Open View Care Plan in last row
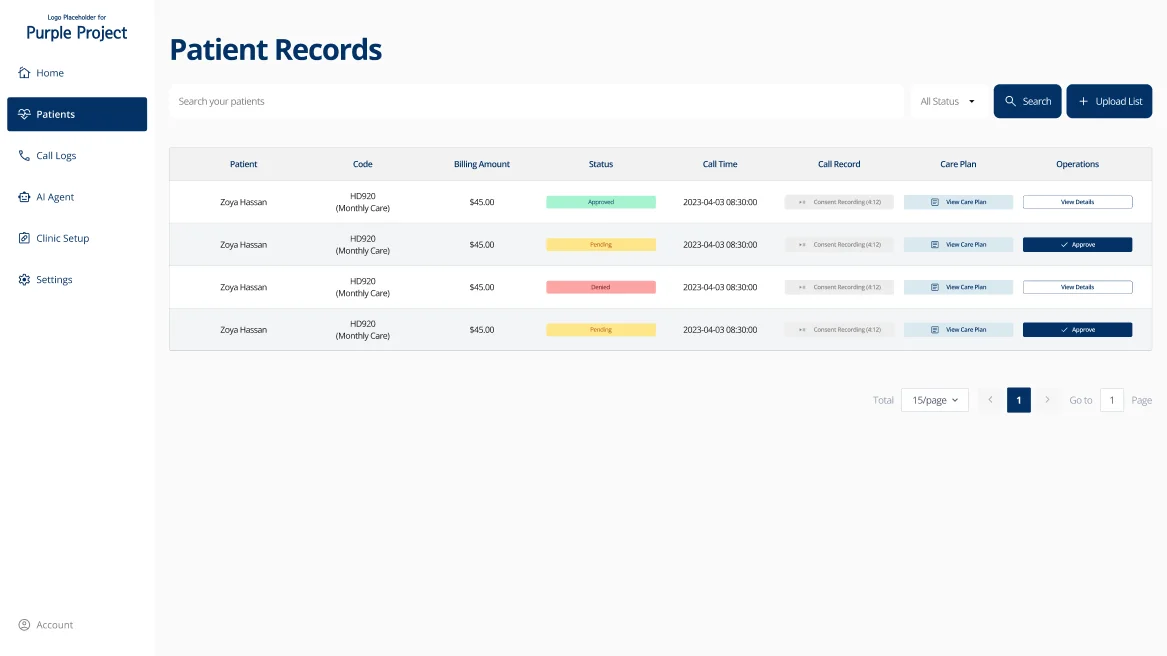Image resolution: width=1167 pixels, height=656 pixels. [x=958, y=330]
